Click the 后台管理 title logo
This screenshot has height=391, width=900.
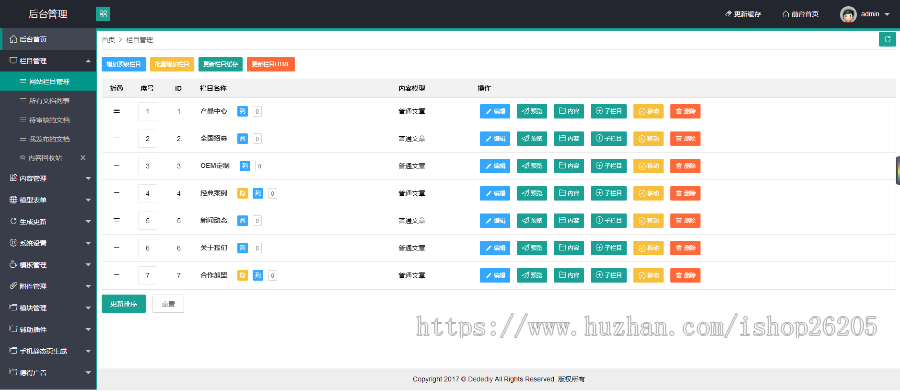pyautogui.click(x=48, y=14)
